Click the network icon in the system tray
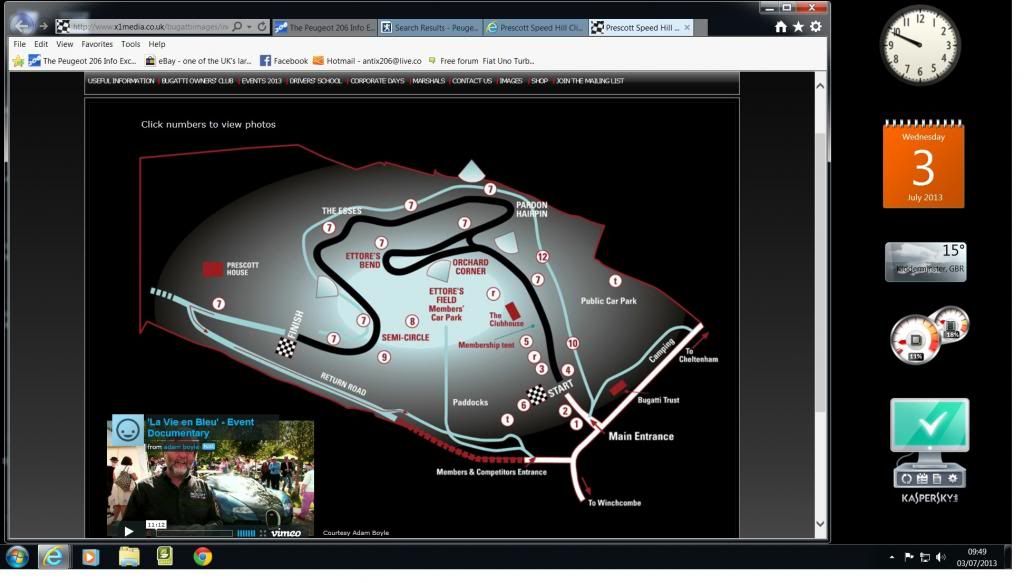This screenshot has height=583, width=1024. (x=925, y=557)
